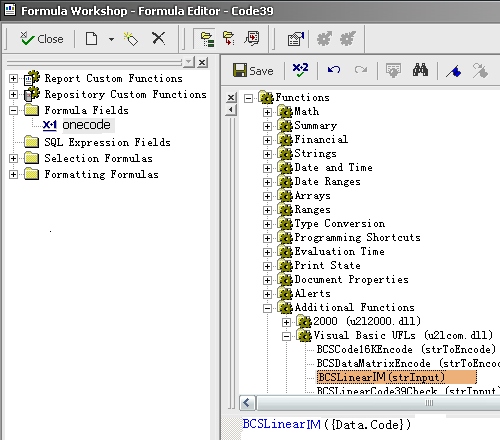Expand the 2000 (u212000.dll) node
The width and height of the screenshot is (500, 440).
point(286,322)
